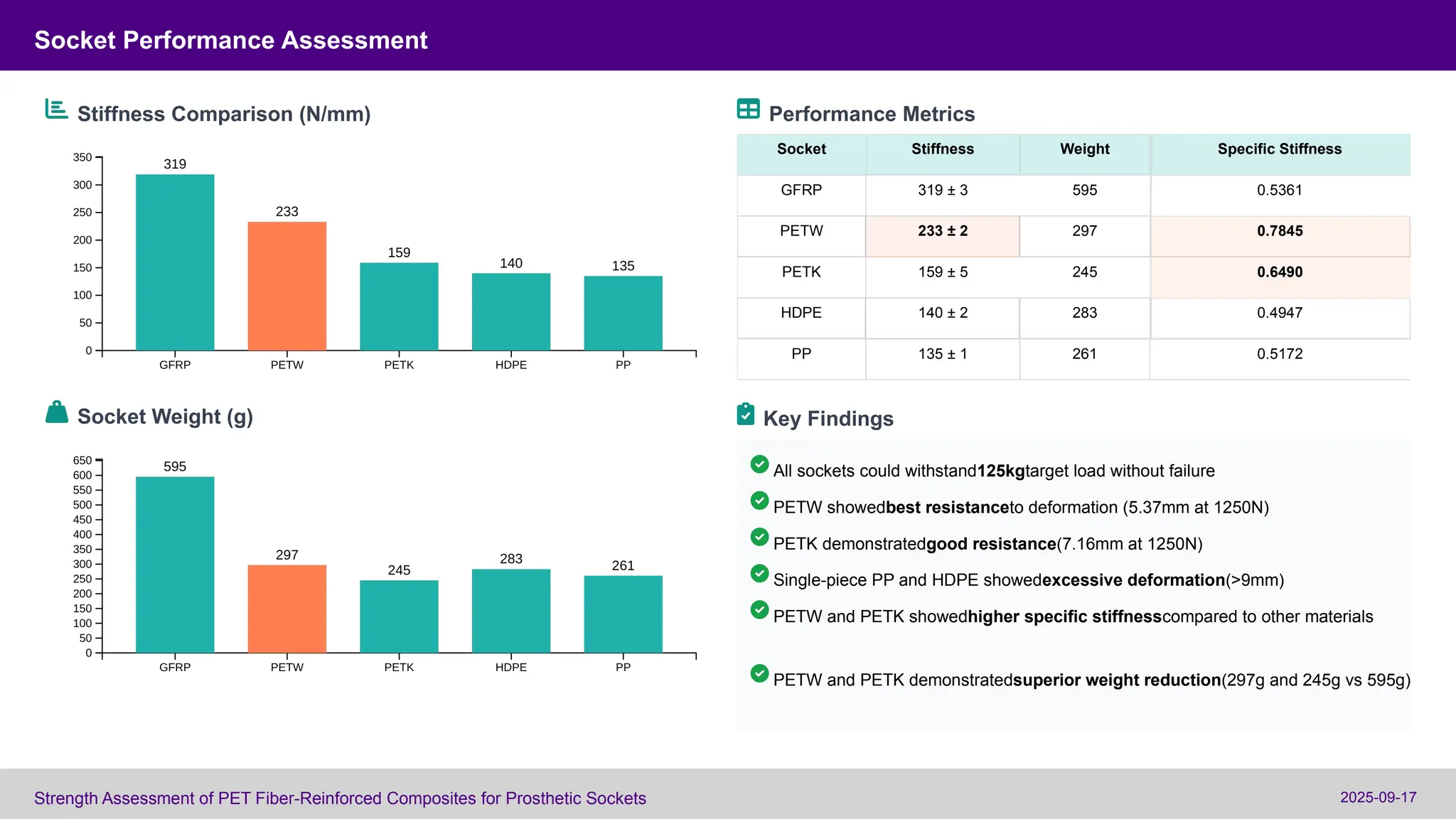The image size is (1456, 819).
Task: Click the Socket Performance Assessment slide title
Action: pos(230,41)
